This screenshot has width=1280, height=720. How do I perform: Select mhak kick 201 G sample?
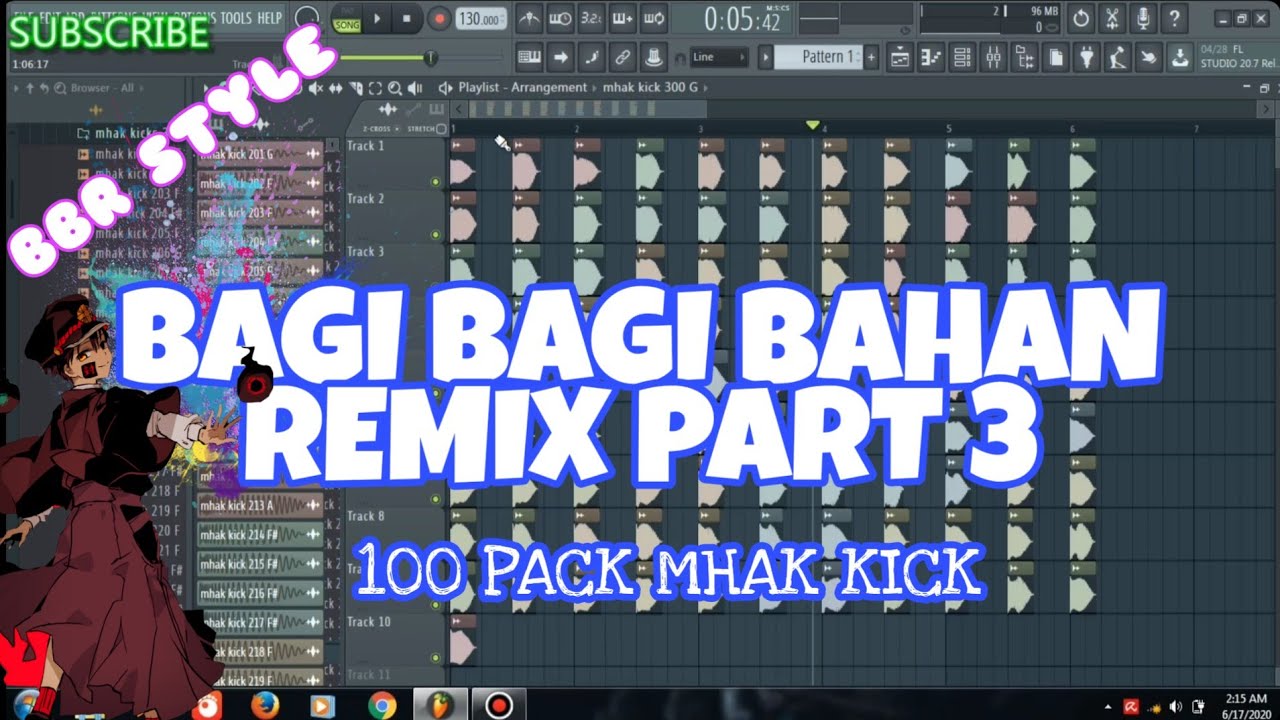click(260, 153)
